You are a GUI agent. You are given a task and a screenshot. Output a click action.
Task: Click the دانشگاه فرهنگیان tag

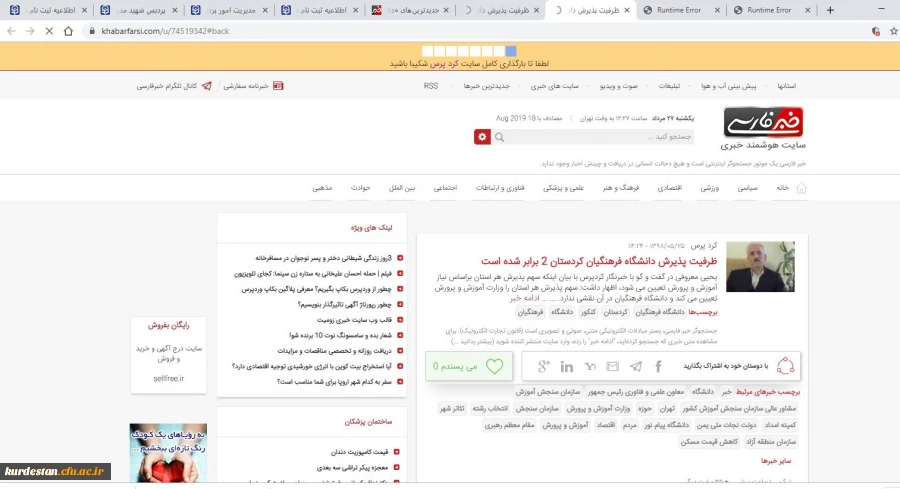660,312
